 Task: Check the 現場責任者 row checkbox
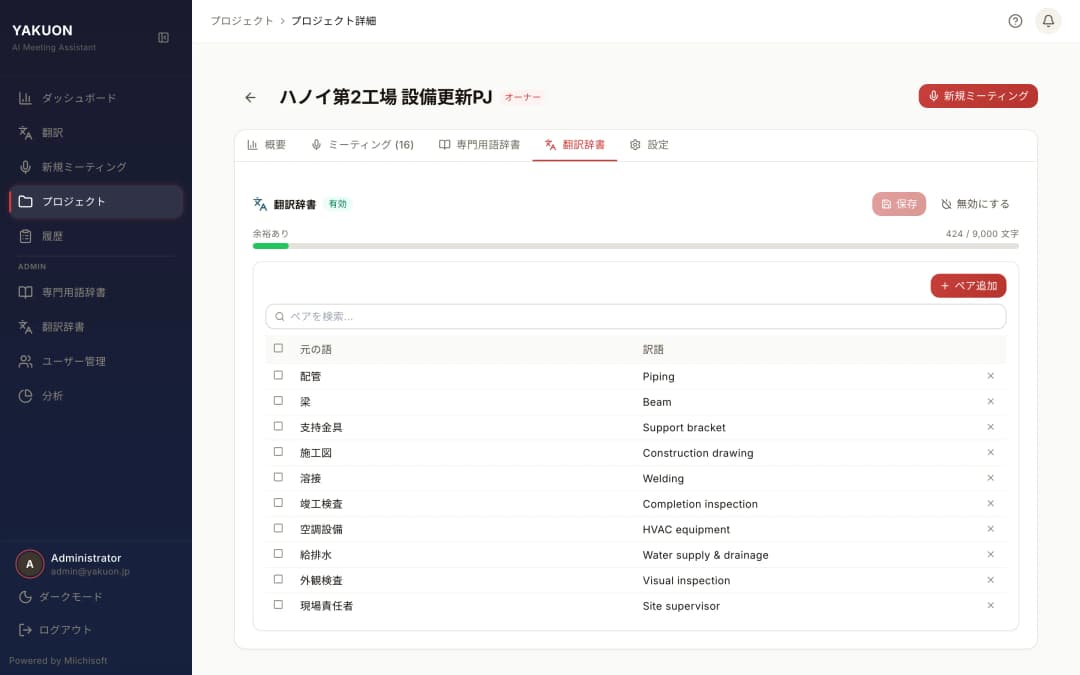278,605
